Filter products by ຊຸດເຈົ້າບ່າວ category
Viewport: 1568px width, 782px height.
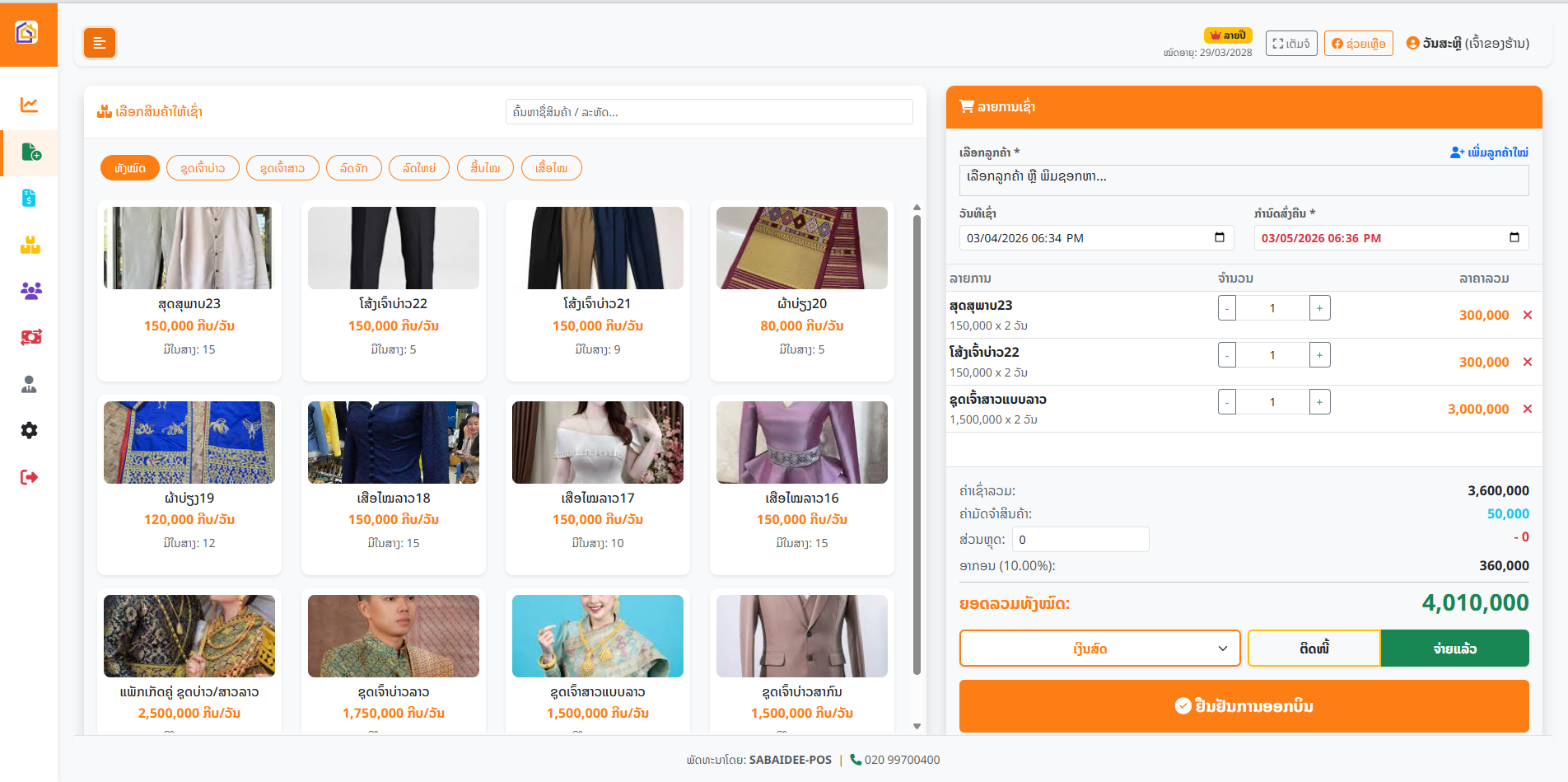(203, 168)
